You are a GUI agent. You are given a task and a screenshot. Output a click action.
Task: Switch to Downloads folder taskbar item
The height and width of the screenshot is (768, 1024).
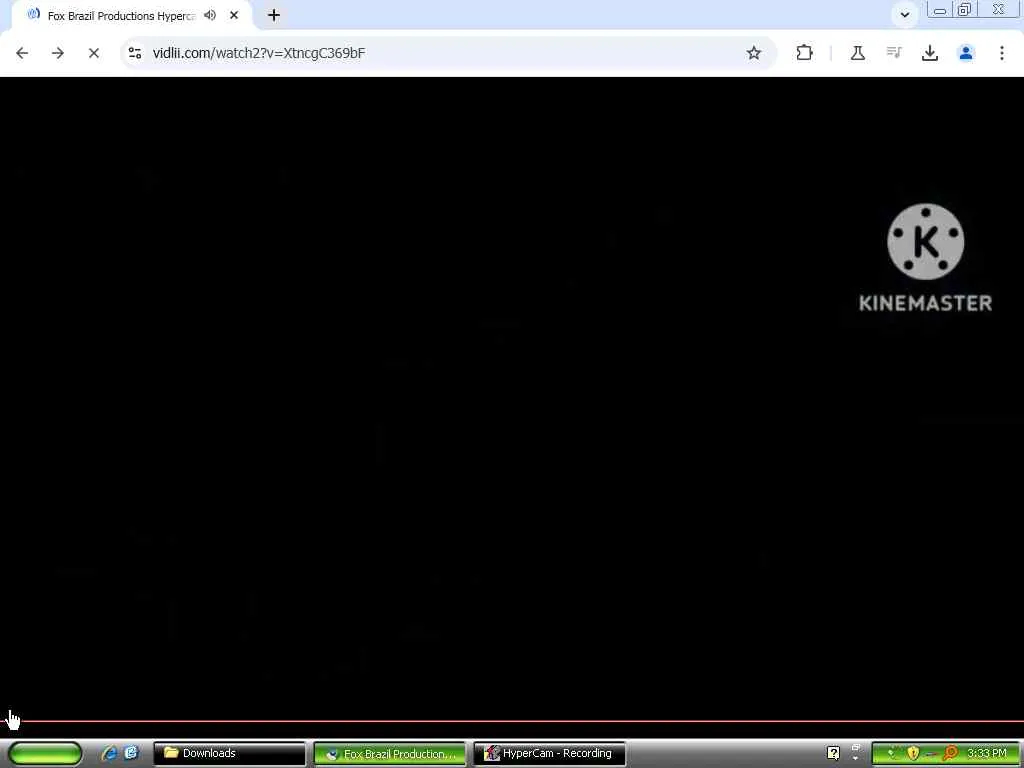[x=229, y=753]
